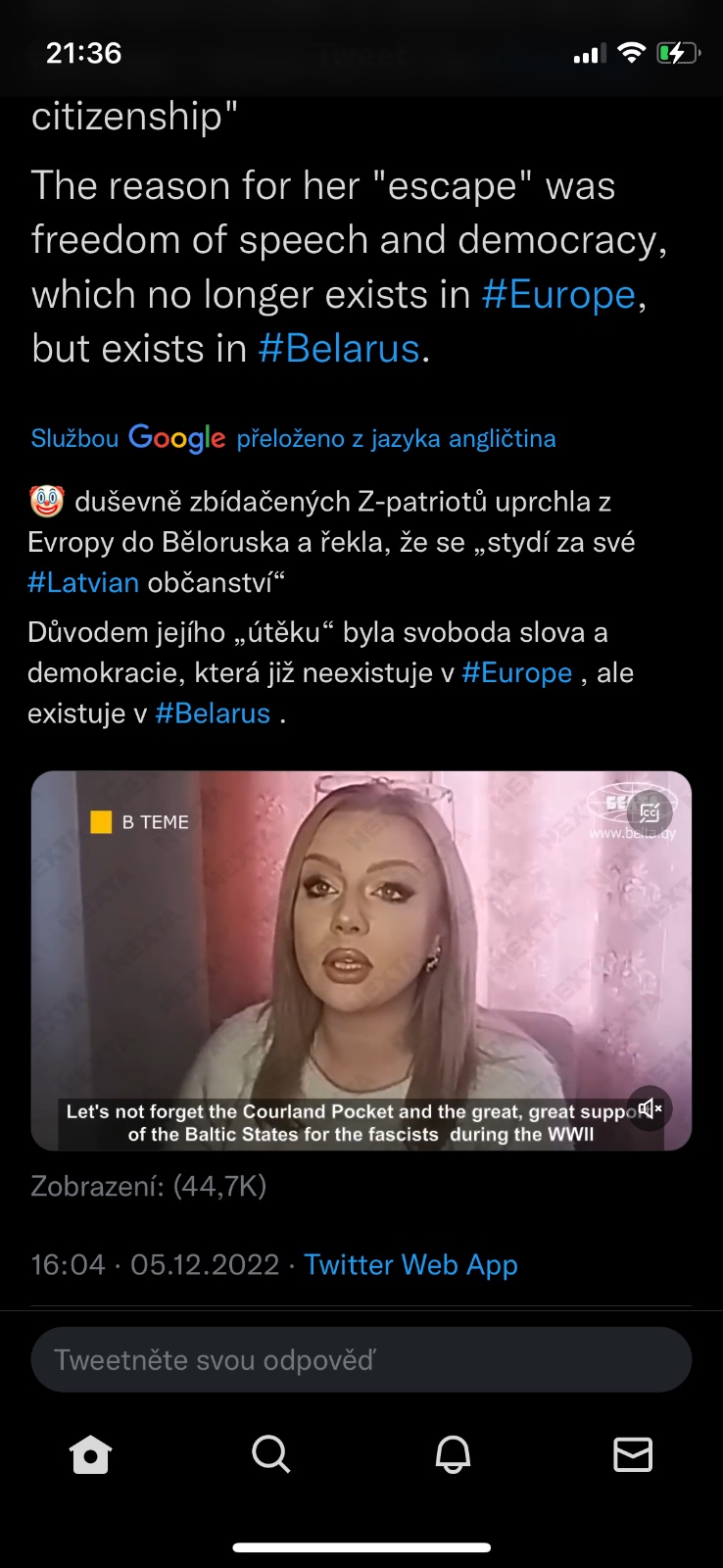Open #Europe hashtag in original tweet
The height and width of the screenshot is (1568, 723).
[558, 294]
